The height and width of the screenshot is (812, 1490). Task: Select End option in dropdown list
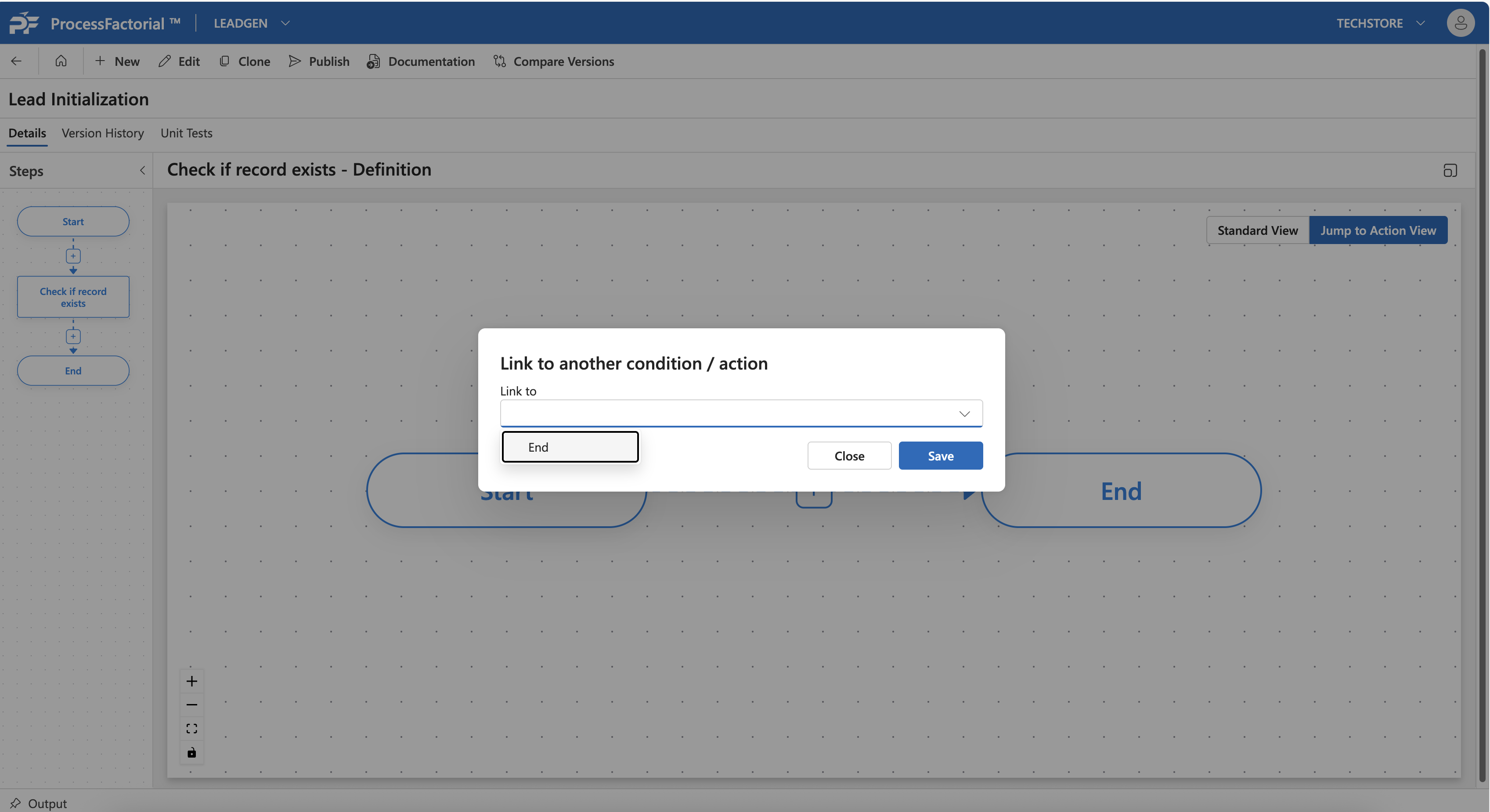click(x=570, y=447)
